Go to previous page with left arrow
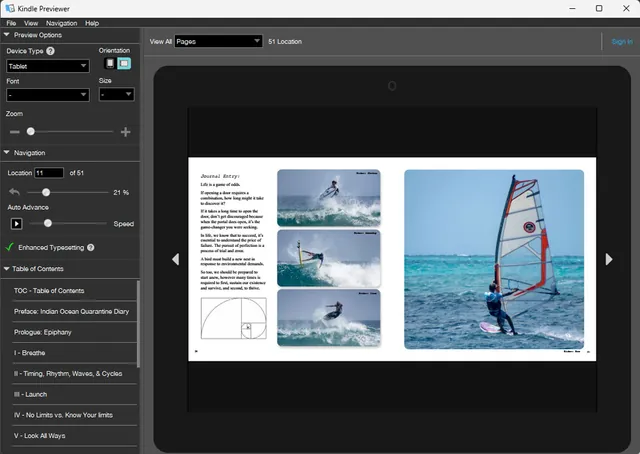 pos(176,259)
